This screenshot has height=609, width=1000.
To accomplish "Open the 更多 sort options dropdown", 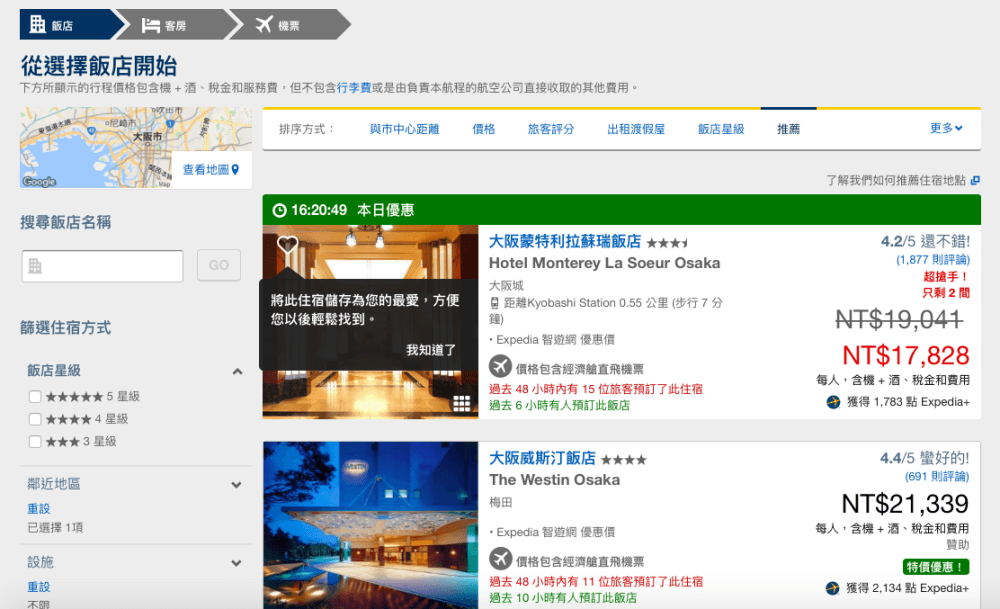I will [946, 128].
